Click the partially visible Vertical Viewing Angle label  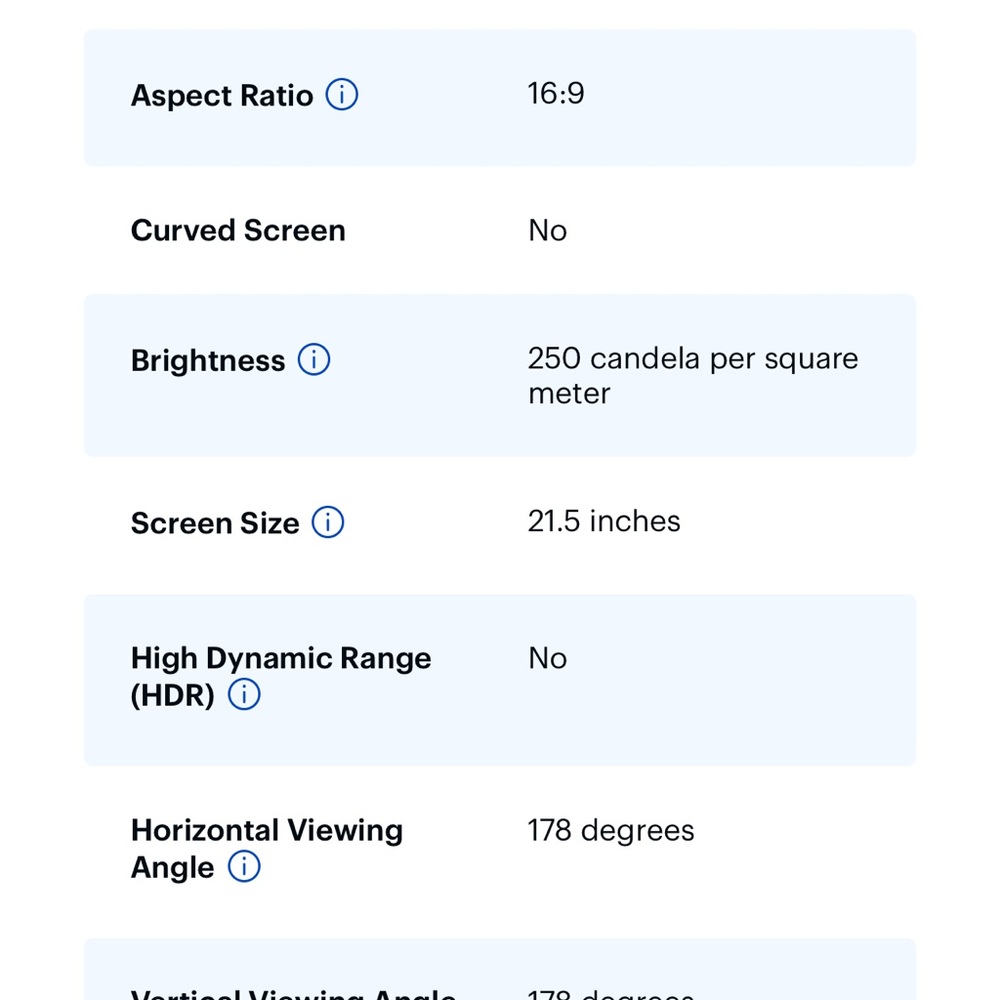293,994
